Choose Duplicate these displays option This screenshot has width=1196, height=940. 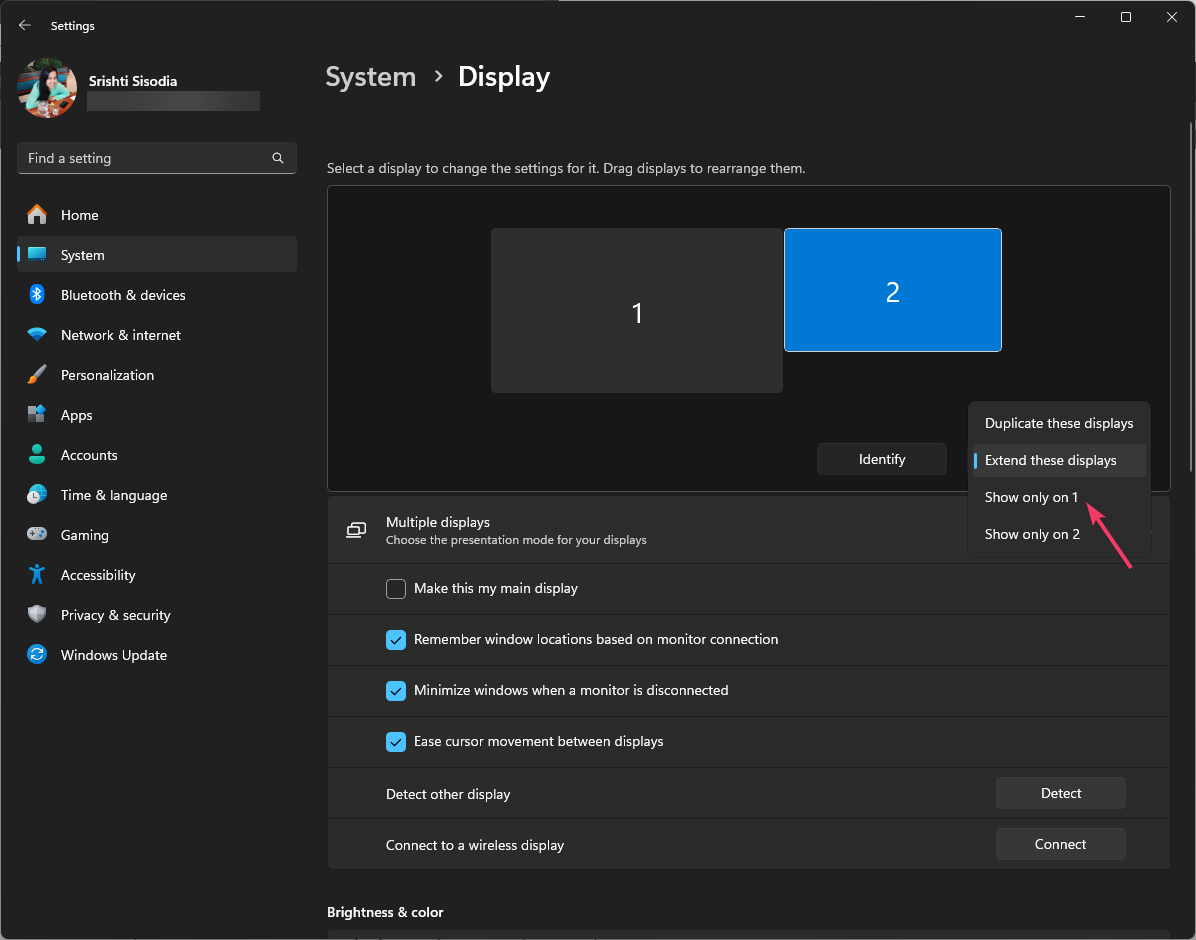pos(1058,423)
